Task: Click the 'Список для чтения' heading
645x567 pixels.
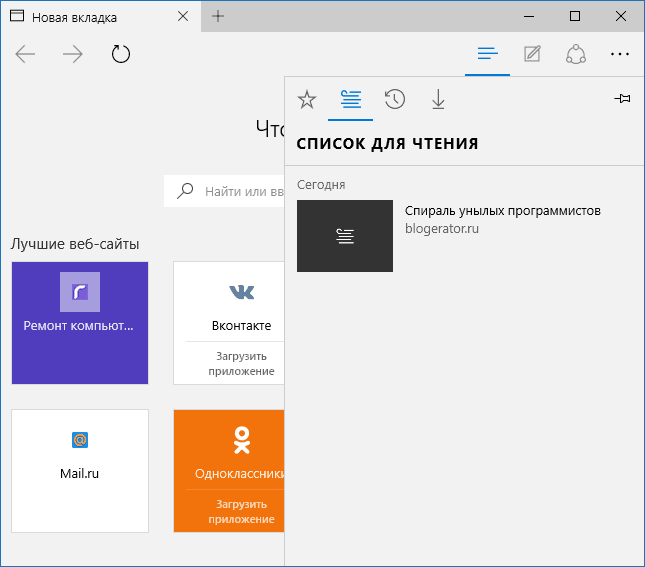Action: tap(387, 144)
